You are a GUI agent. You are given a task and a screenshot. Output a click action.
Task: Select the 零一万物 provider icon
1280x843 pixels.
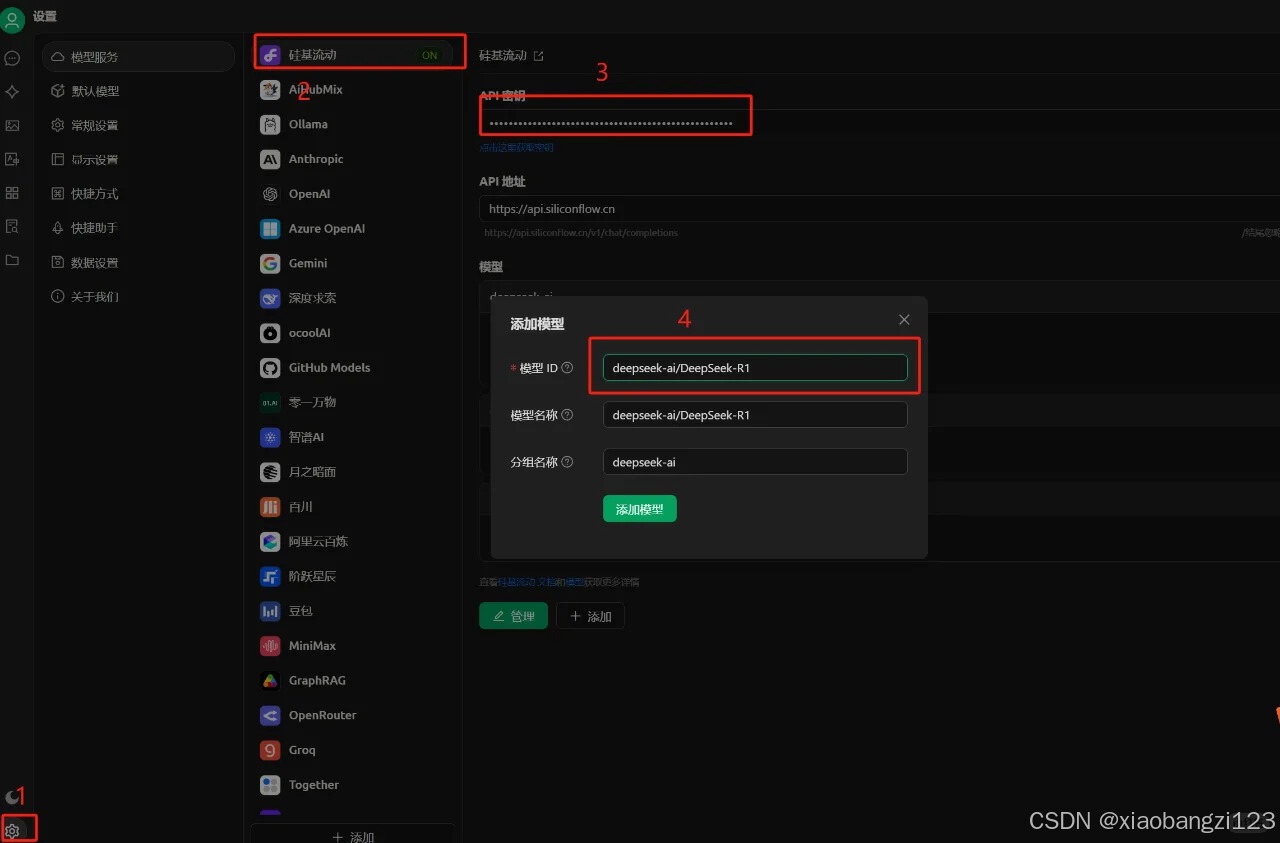point(270,403)
